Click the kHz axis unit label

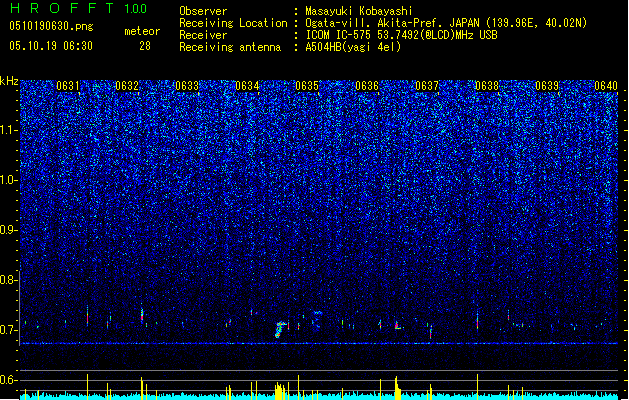pos(9,81)
